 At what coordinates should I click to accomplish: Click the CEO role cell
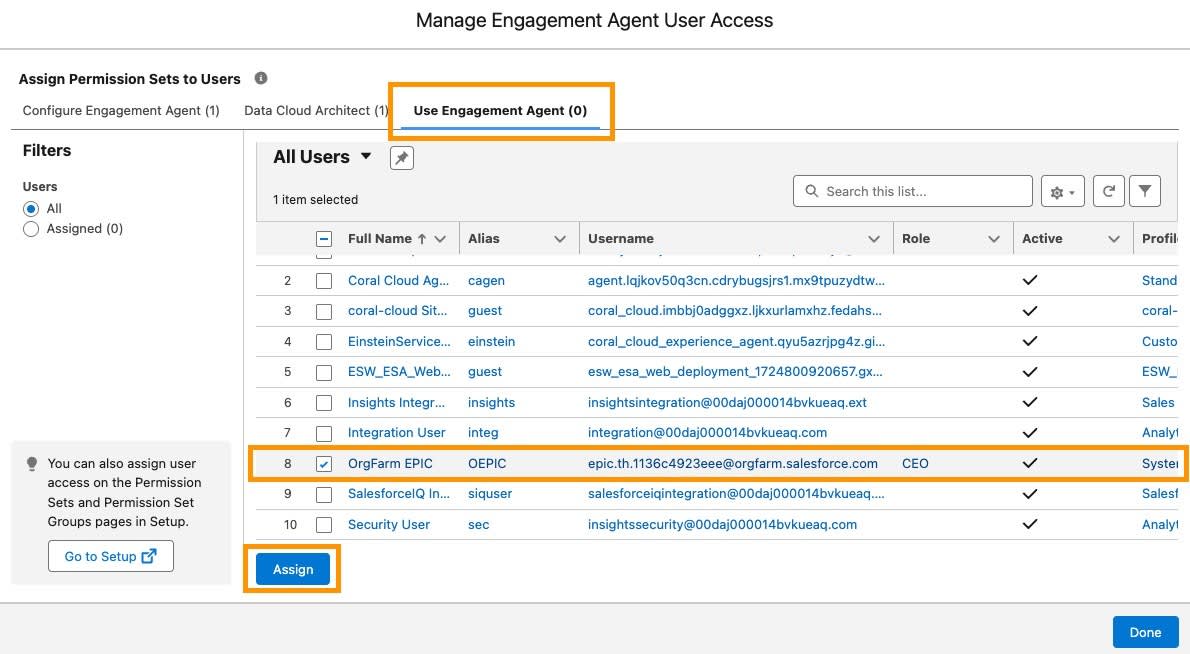(x=915, y=464)
